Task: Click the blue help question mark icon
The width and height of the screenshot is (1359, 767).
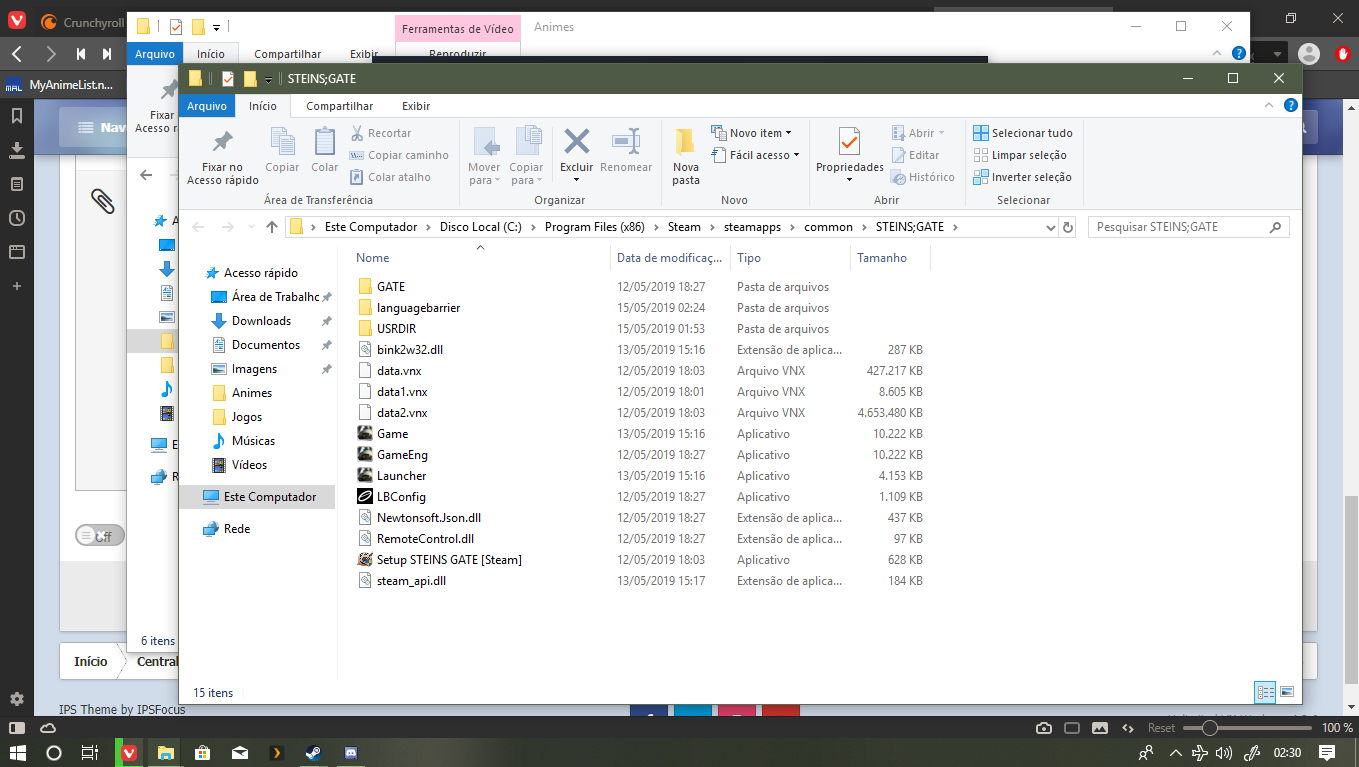Action: 1291,105
